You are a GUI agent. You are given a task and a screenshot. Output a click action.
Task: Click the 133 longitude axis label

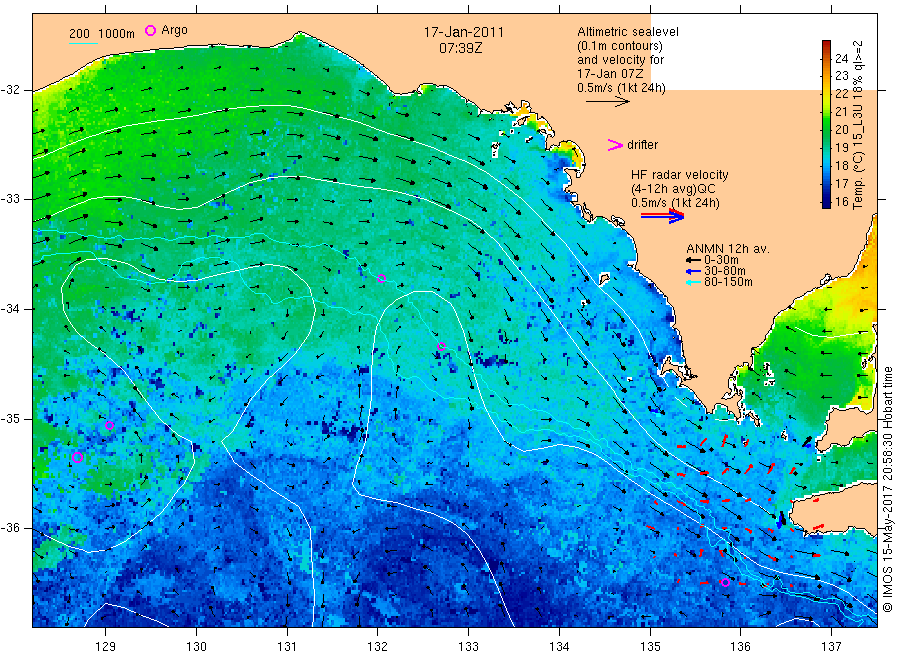tap(468, 647)
